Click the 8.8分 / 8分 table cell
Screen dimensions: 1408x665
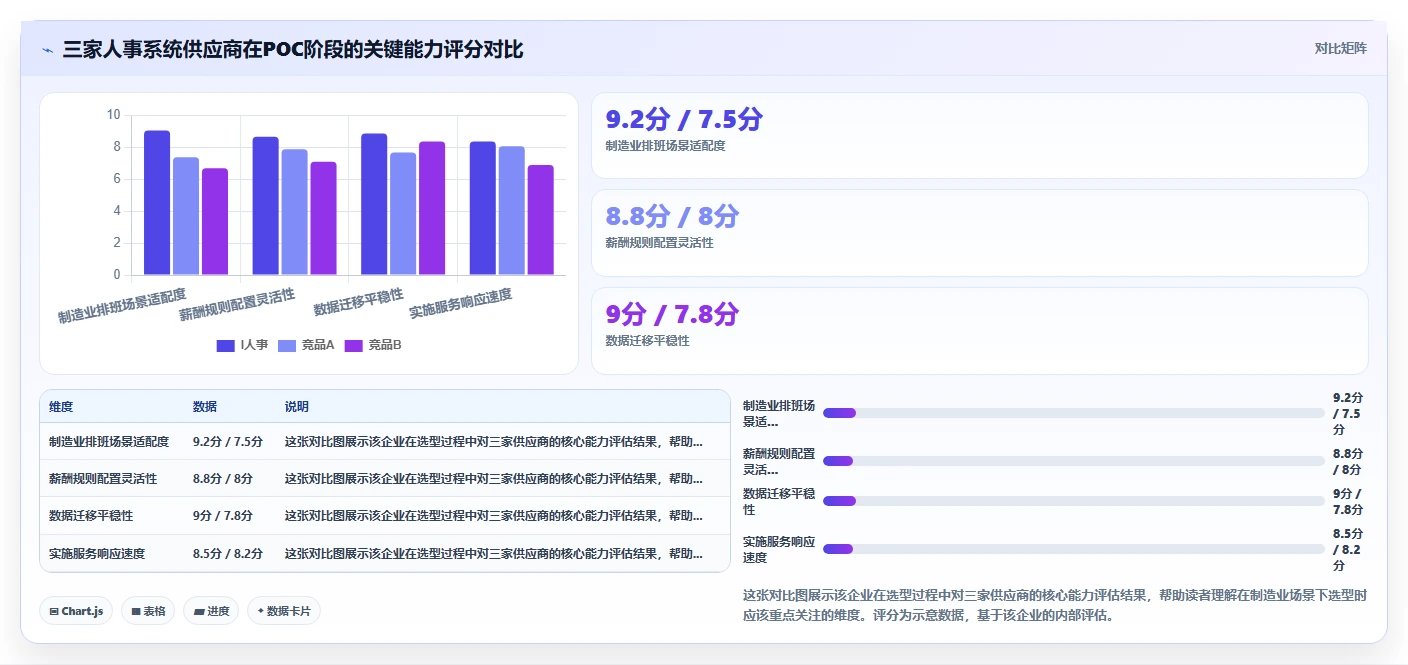coord(223,479)
